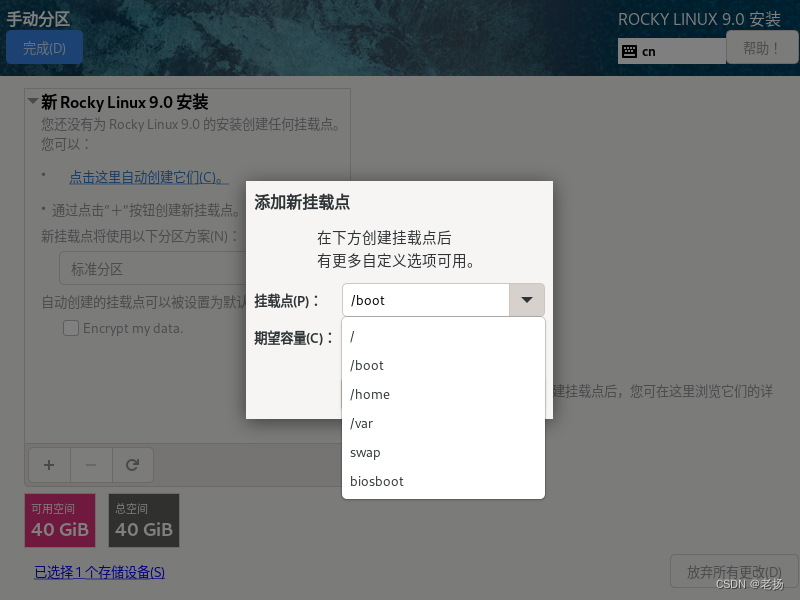
Task: Click the 挂载点(P) label
Action: point(287,301)
